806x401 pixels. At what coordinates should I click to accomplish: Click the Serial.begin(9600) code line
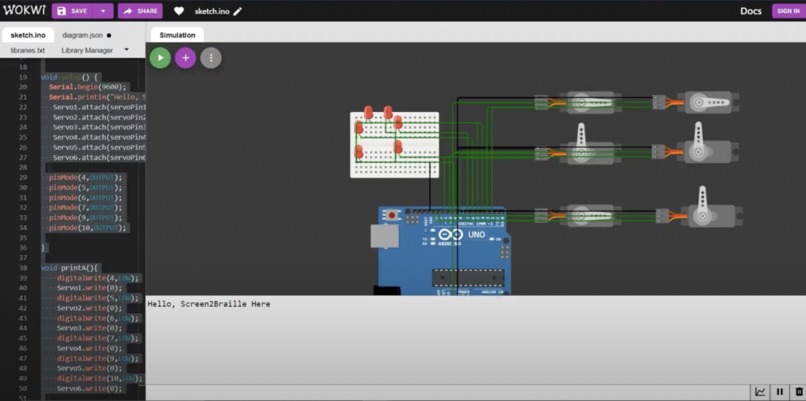[87, 87]
